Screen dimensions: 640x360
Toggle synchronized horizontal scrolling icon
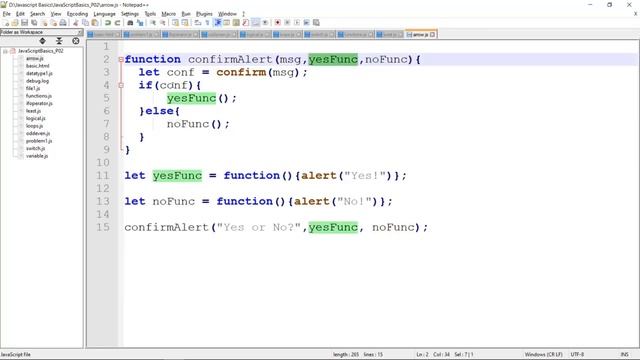click(x=185, y=23)
